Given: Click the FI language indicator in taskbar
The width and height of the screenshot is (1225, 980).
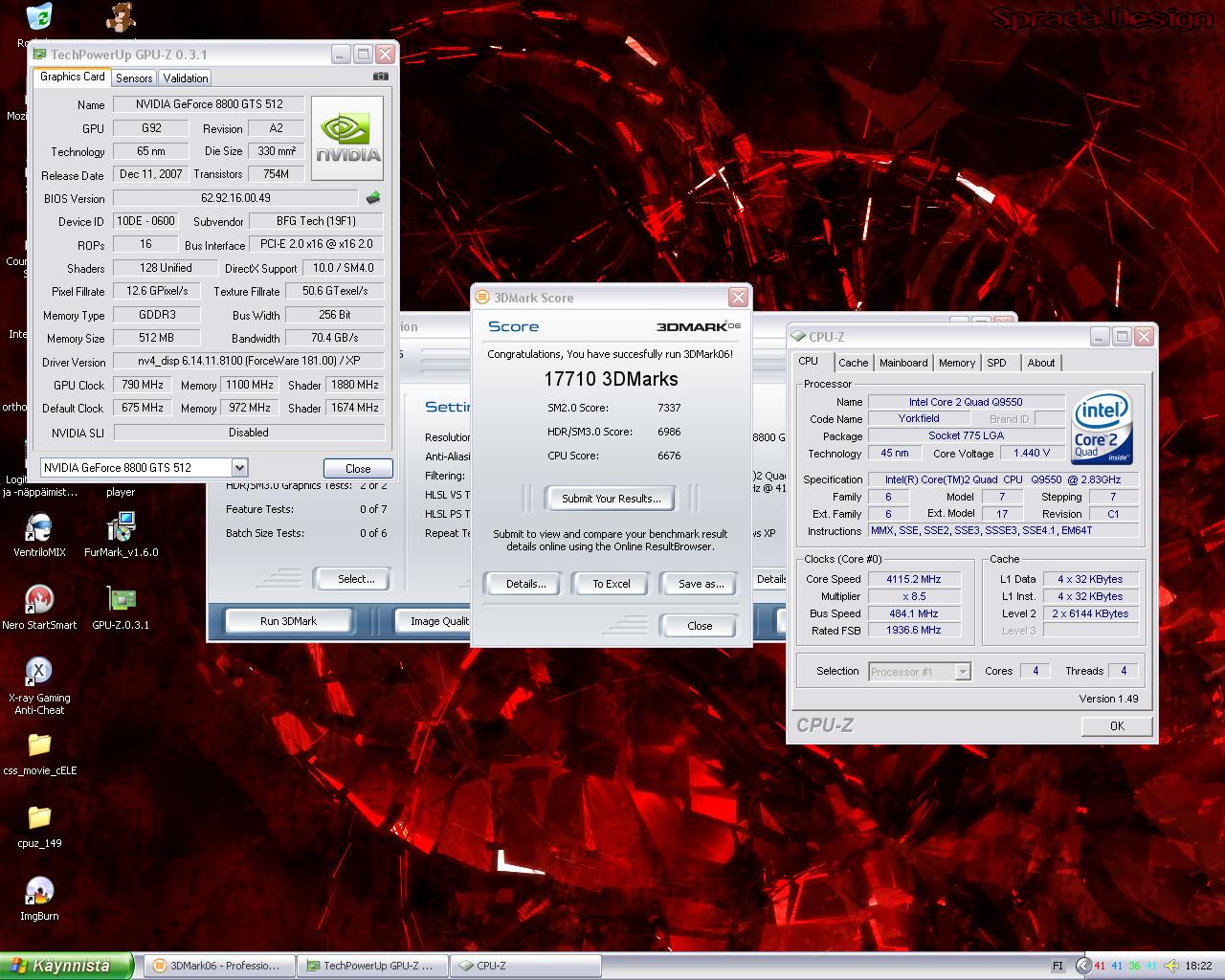Looking at the screenshot, I should (1058, 966).
